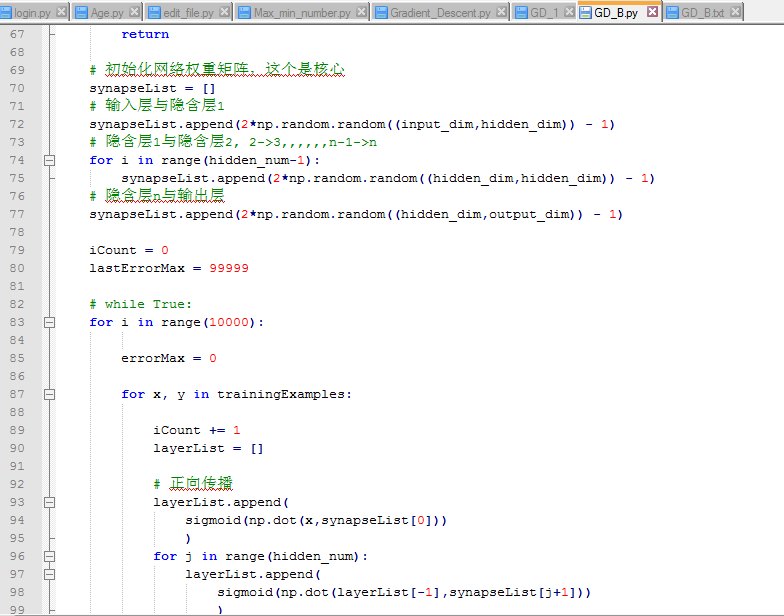Place cursor on 'lastErrorMax = 99999'

tap(169, 268)
